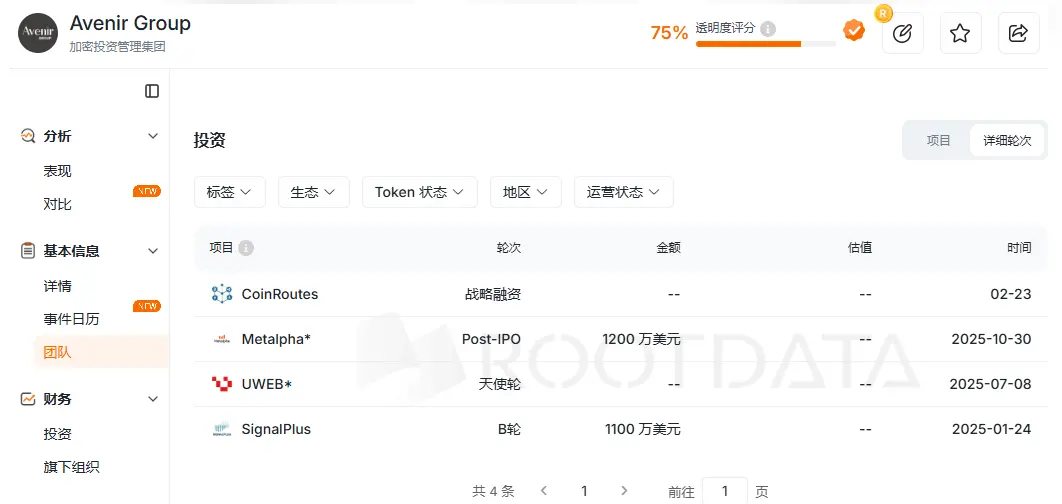Collapse the 分析 sidebar section
Image resolution: width=1062 pixels, height=504 pixels.
point(153,136)
